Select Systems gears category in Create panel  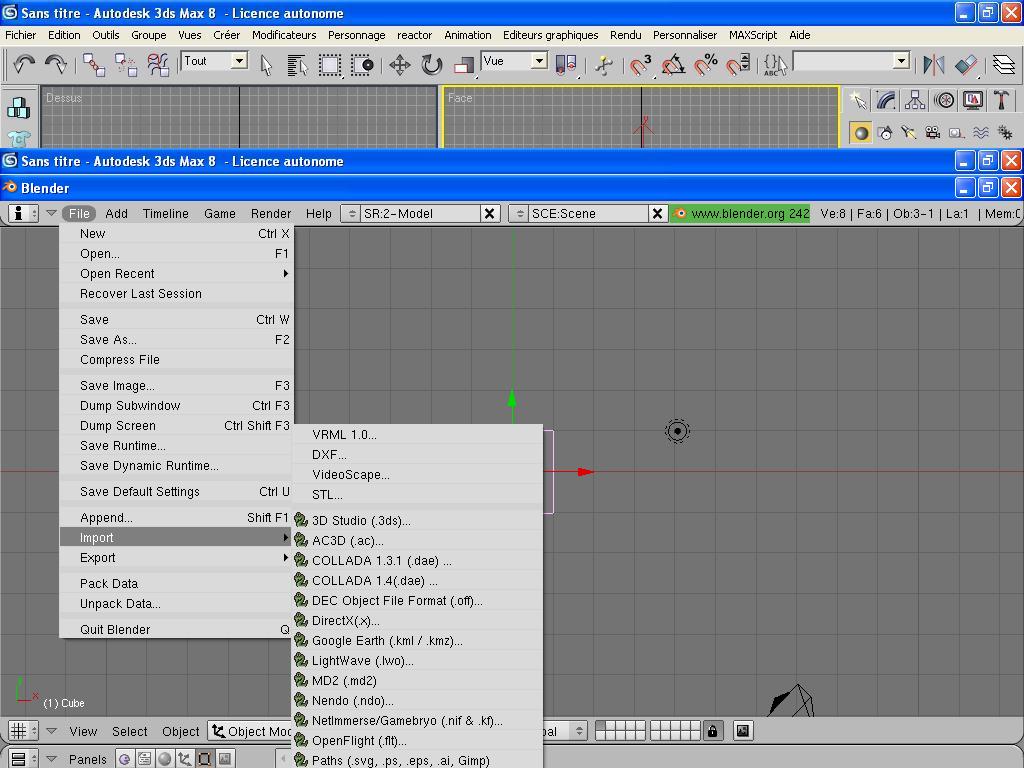(1005, 133)
